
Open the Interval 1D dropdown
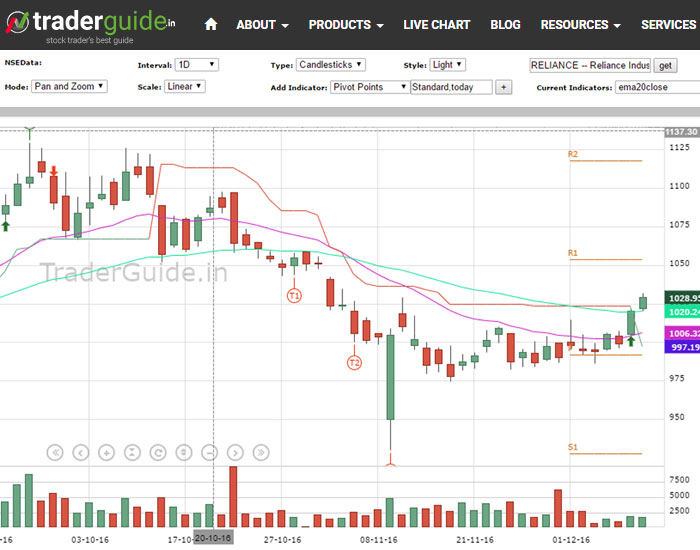pos(196,65)
